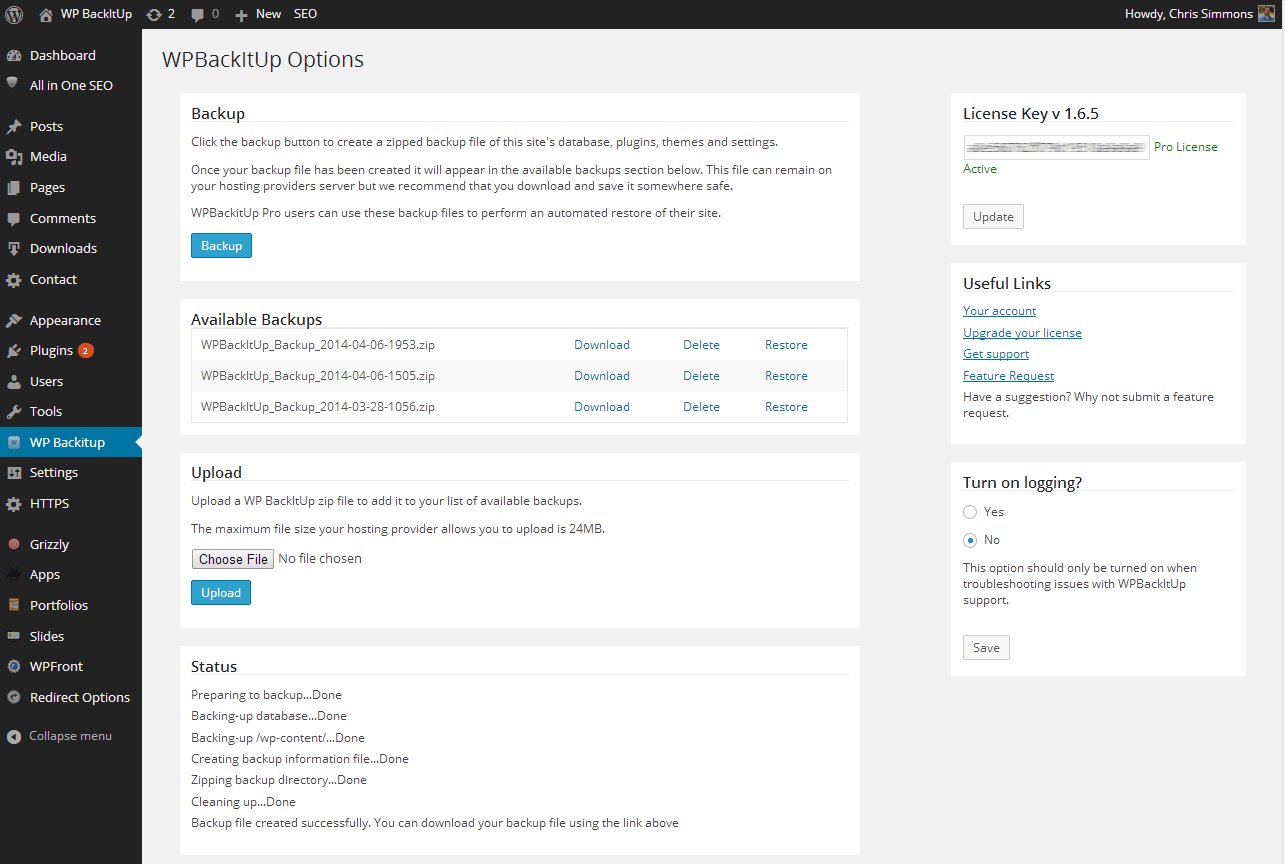Click the Pages icon in sidebar
The height and width of the screenshot is (864, 1285).
tap(14, 188)
